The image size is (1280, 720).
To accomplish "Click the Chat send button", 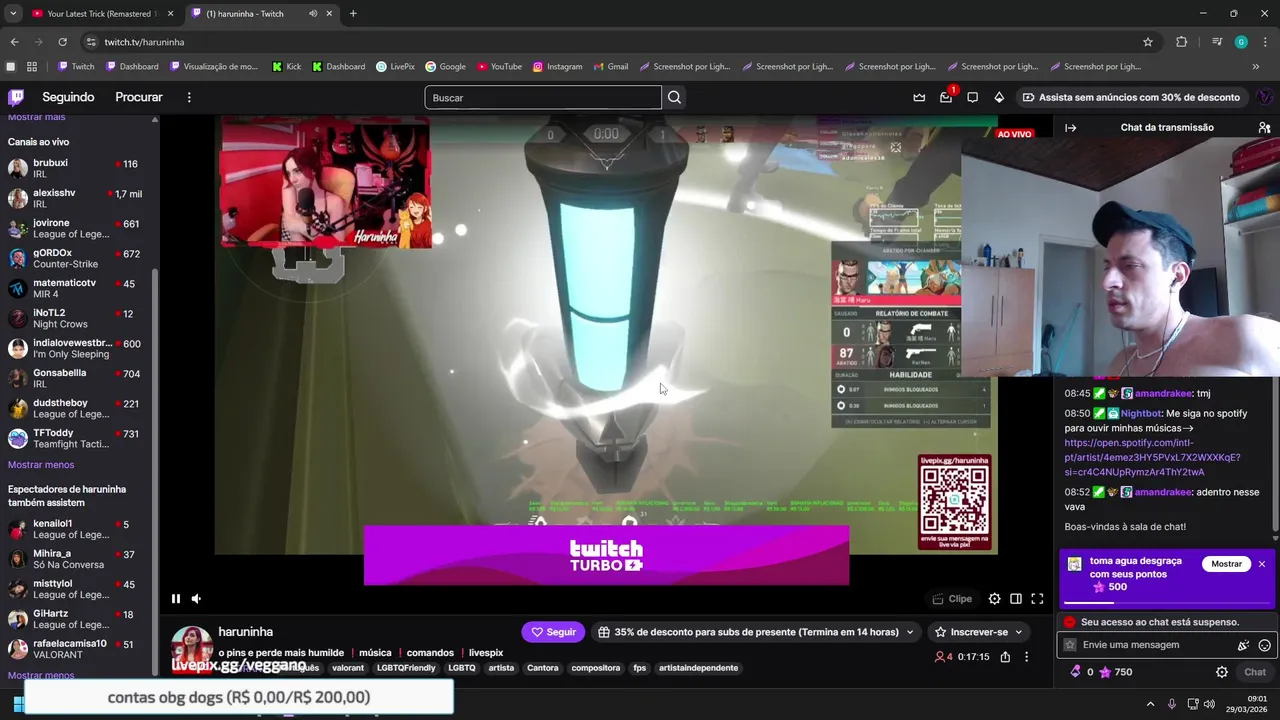I will pyautogui.click(x=1255, y=672).
